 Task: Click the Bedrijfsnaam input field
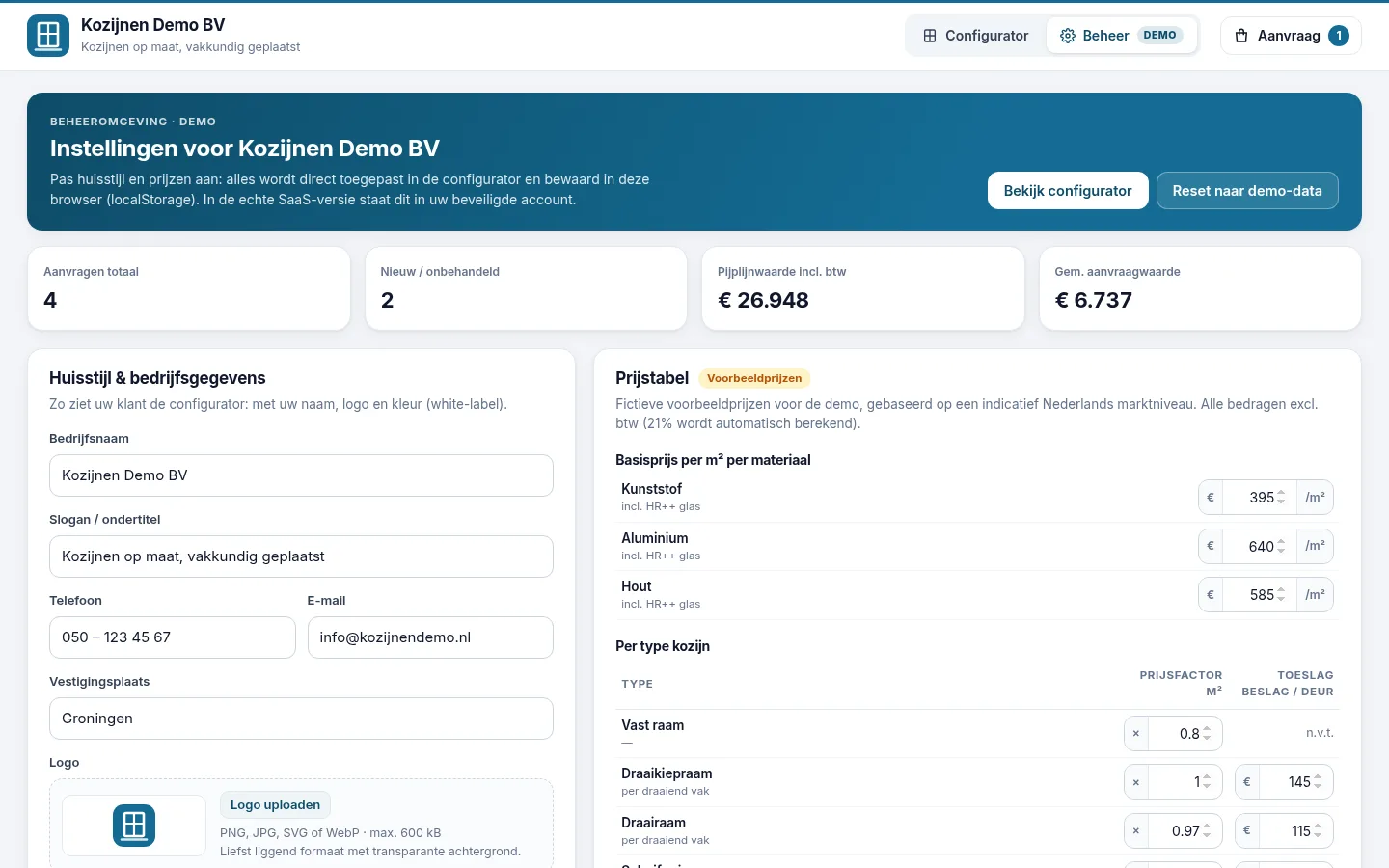(x=301, y=475)
